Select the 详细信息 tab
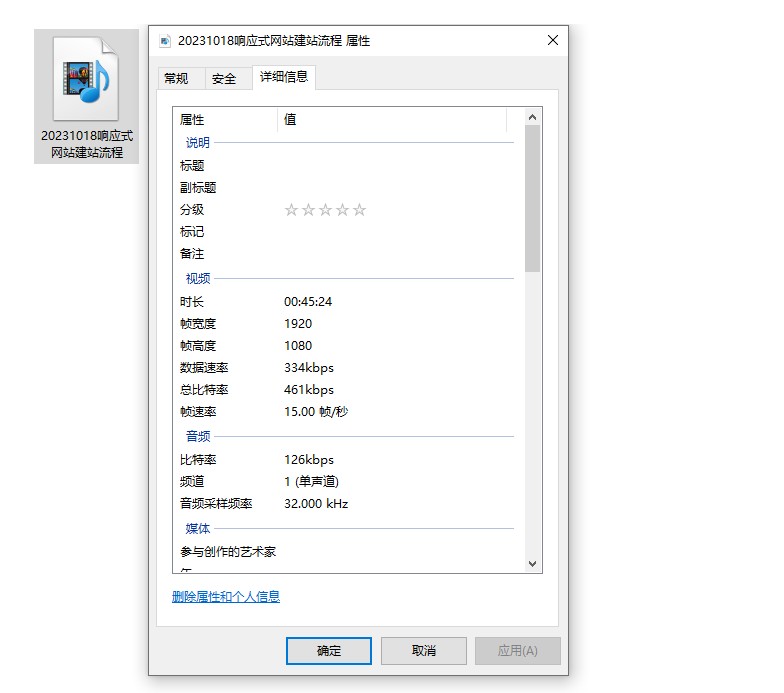The image size is (784, 693). [x=284, y=77]
